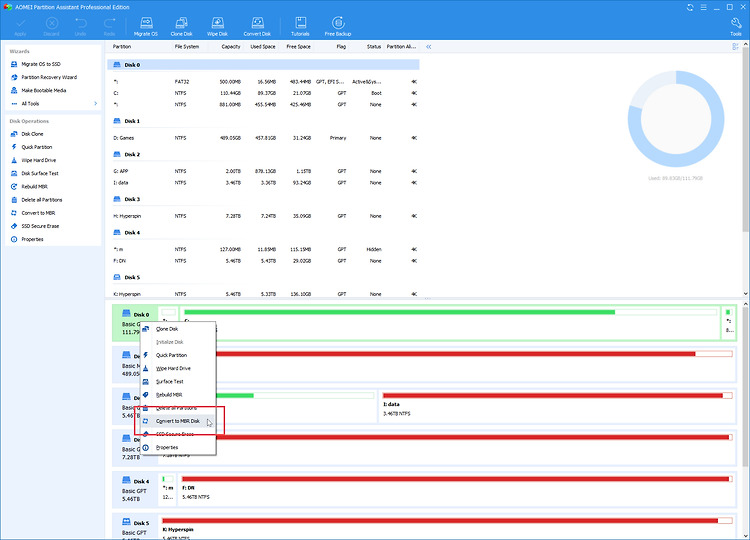The height and width of the screenshot is (540, 750).
Task: Select the H: Hyperspin partition row
Action: [x=265, y=216]
